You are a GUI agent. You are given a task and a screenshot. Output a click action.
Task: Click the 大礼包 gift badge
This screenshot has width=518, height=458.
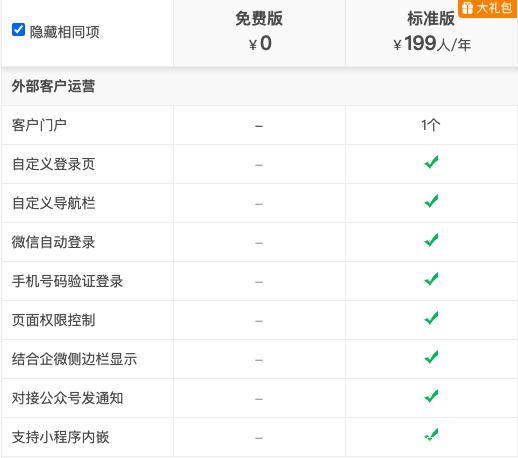coord(488,8)
